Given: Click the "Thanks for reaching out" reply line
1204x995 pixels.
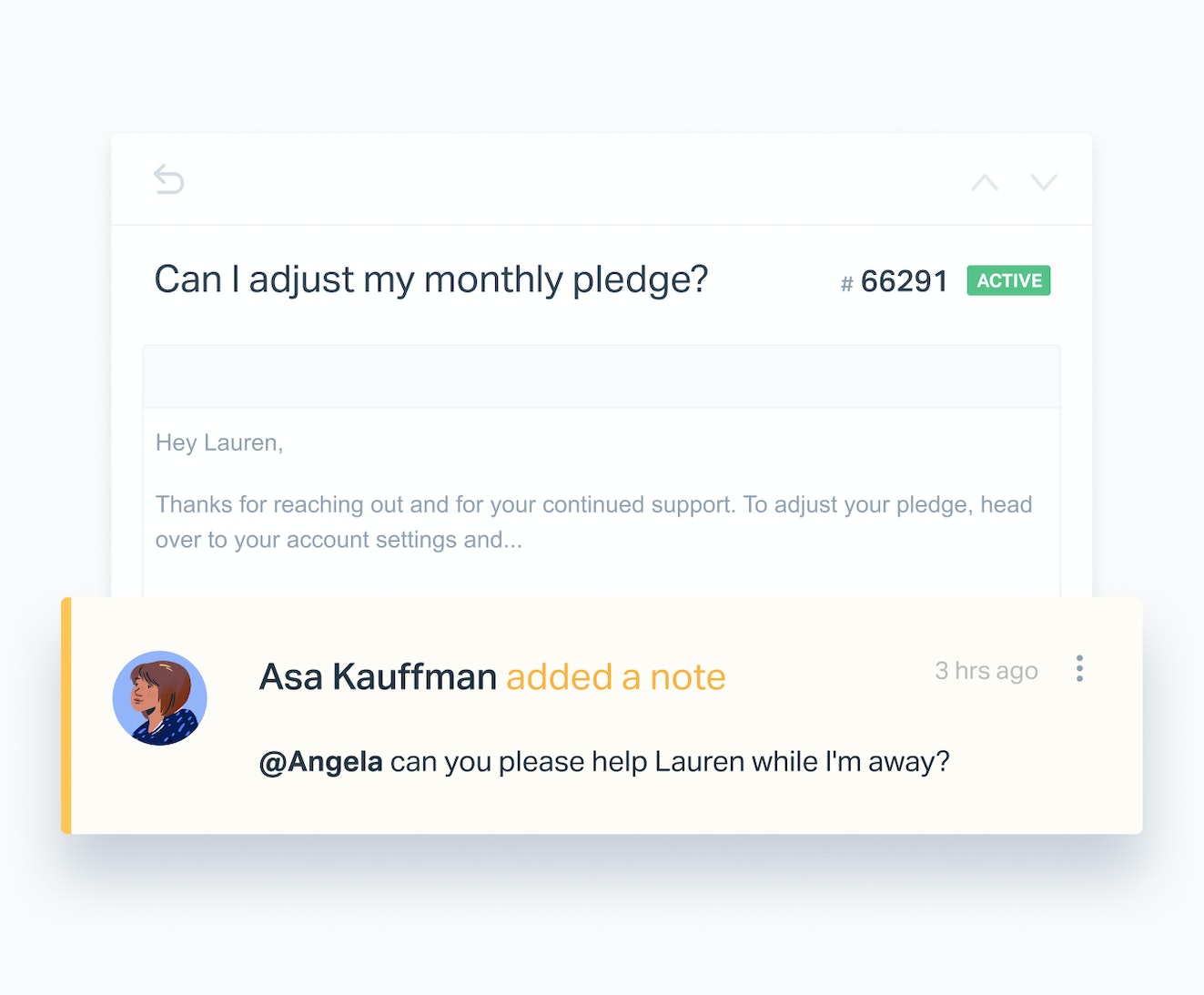Looking at the screenshot, I should pos(593,504).
